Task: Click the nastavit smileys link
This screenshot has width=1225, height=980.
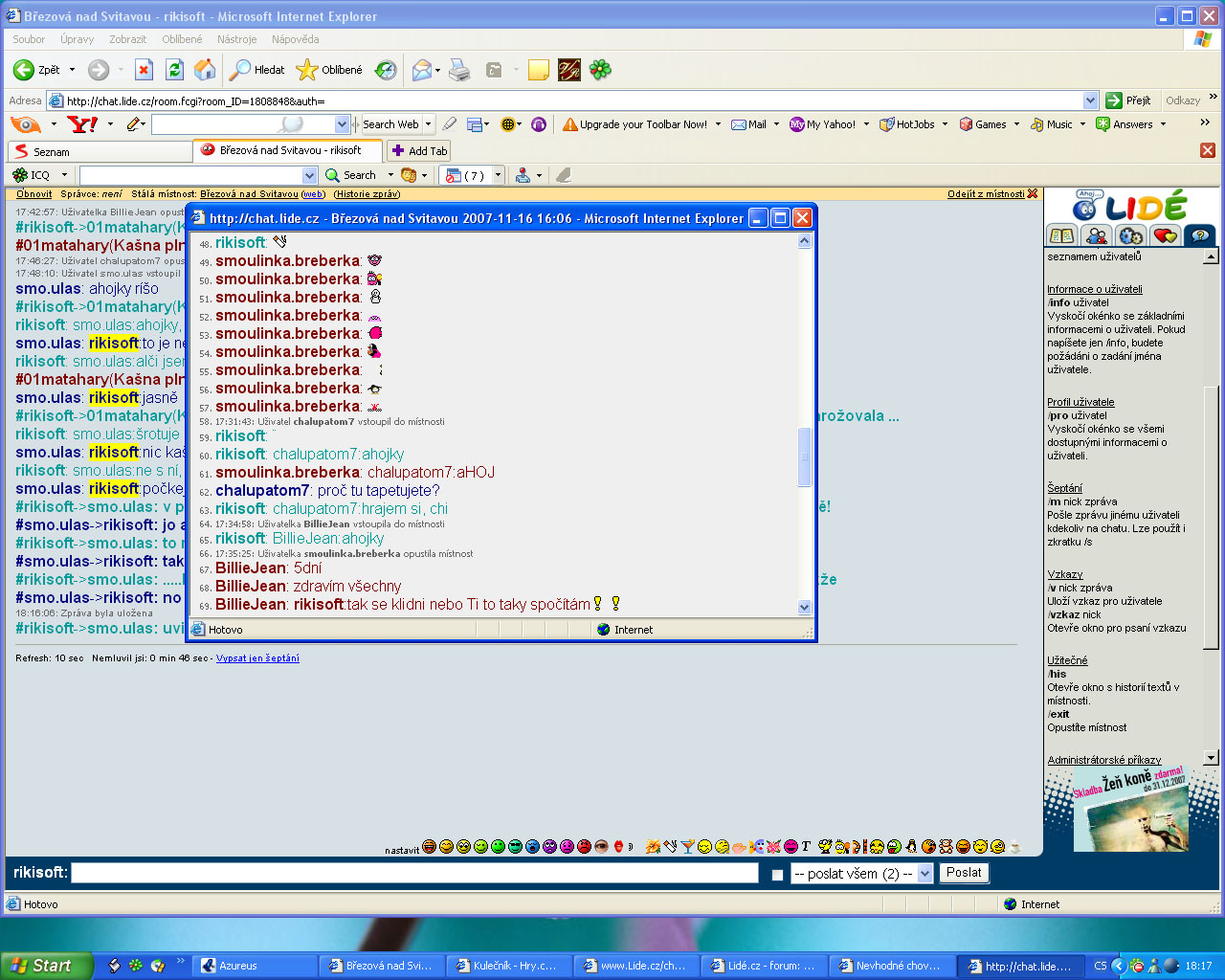Action: pyautogui.click(x=402, y=850)
